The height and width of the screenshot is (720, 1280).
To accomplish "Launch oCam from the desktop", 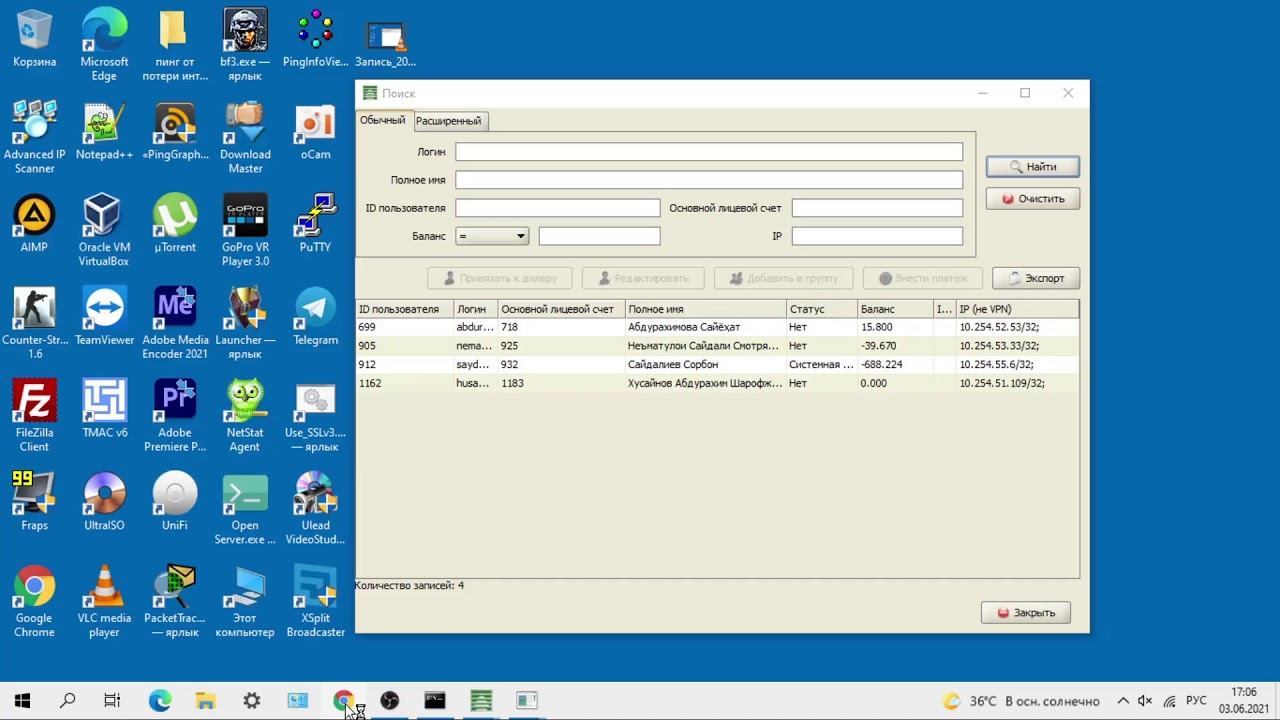I will coord(315,130).
